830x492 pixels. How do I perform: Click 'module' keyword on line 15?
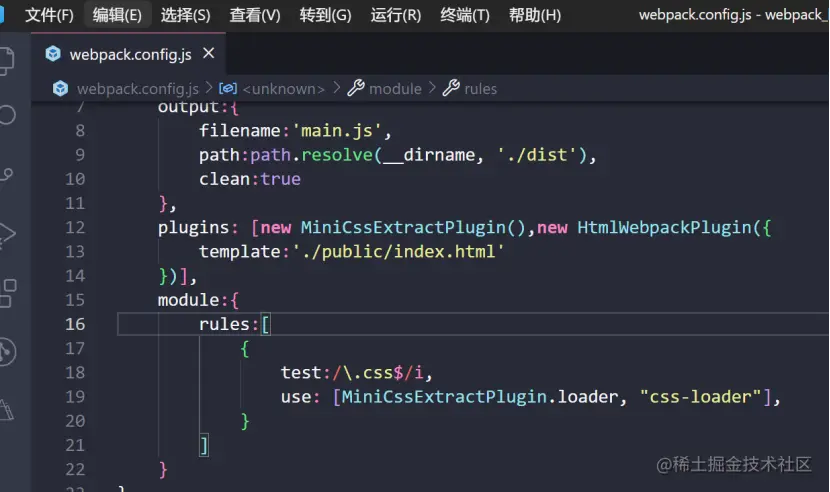coord(188,300)
